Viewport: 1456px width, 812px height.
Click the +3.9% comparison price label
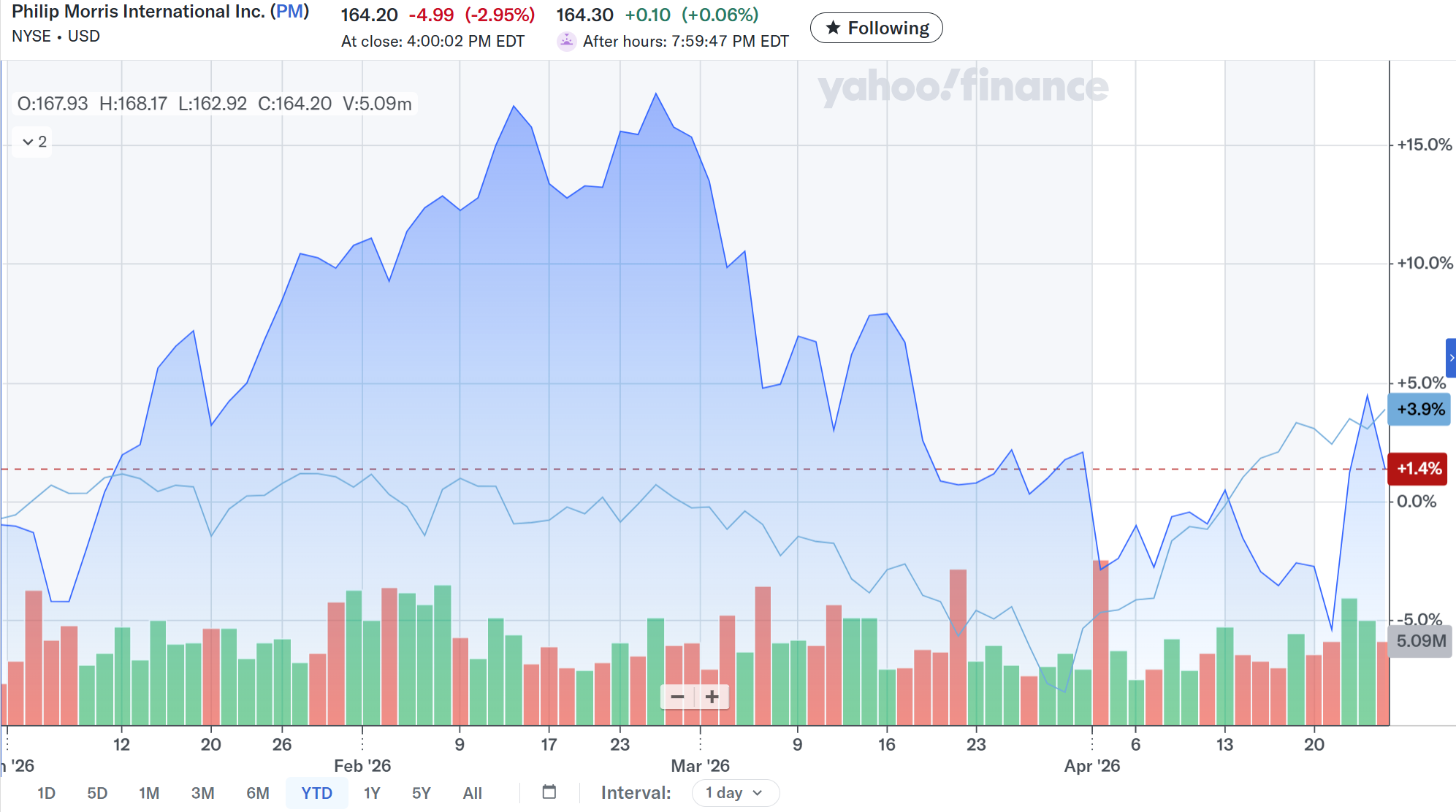(x=1419, y=409)
